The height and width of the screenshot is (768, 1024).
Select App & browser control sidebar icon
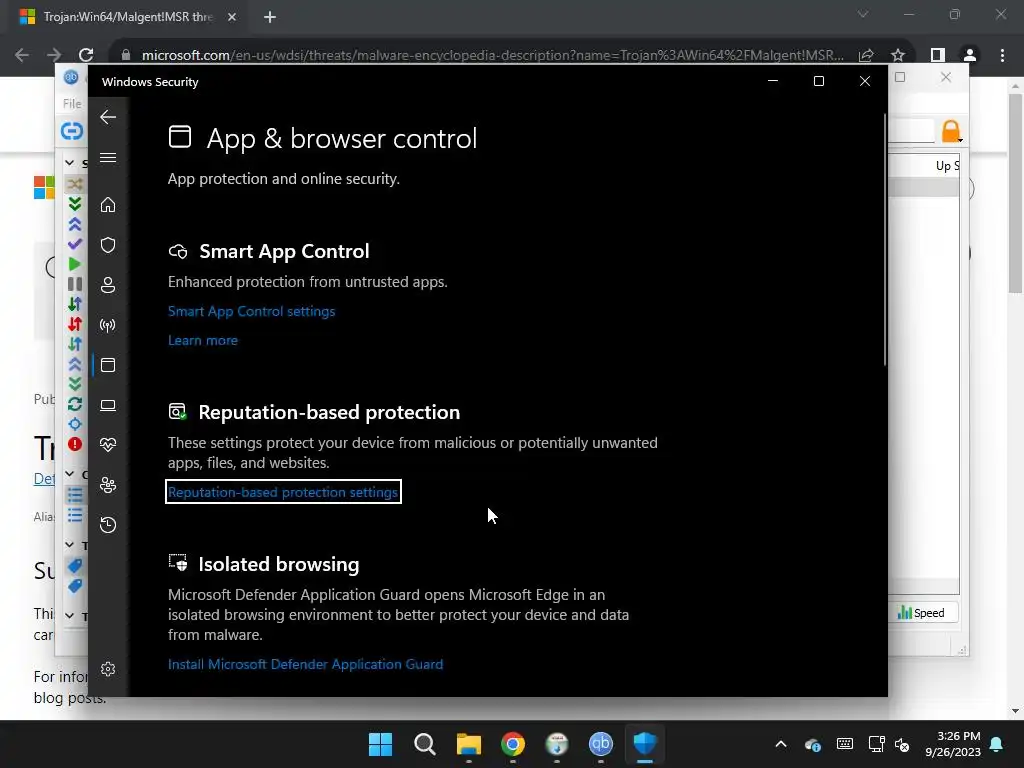108,365
